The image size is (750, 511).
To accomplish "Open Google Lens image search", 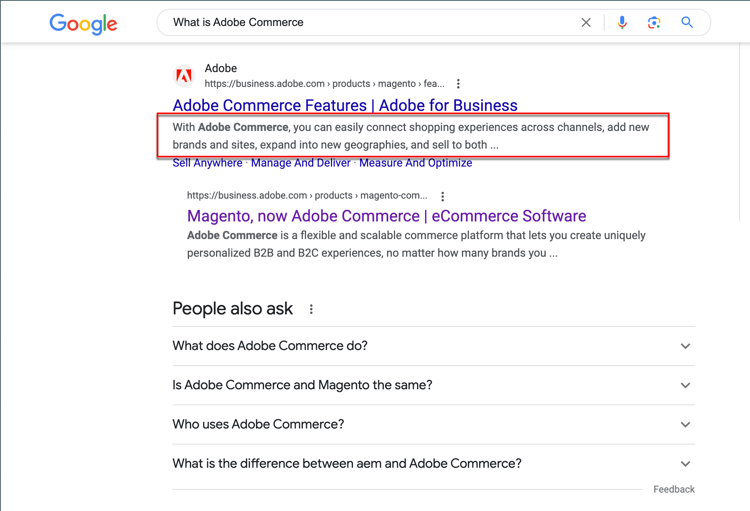I will point(654,23).
